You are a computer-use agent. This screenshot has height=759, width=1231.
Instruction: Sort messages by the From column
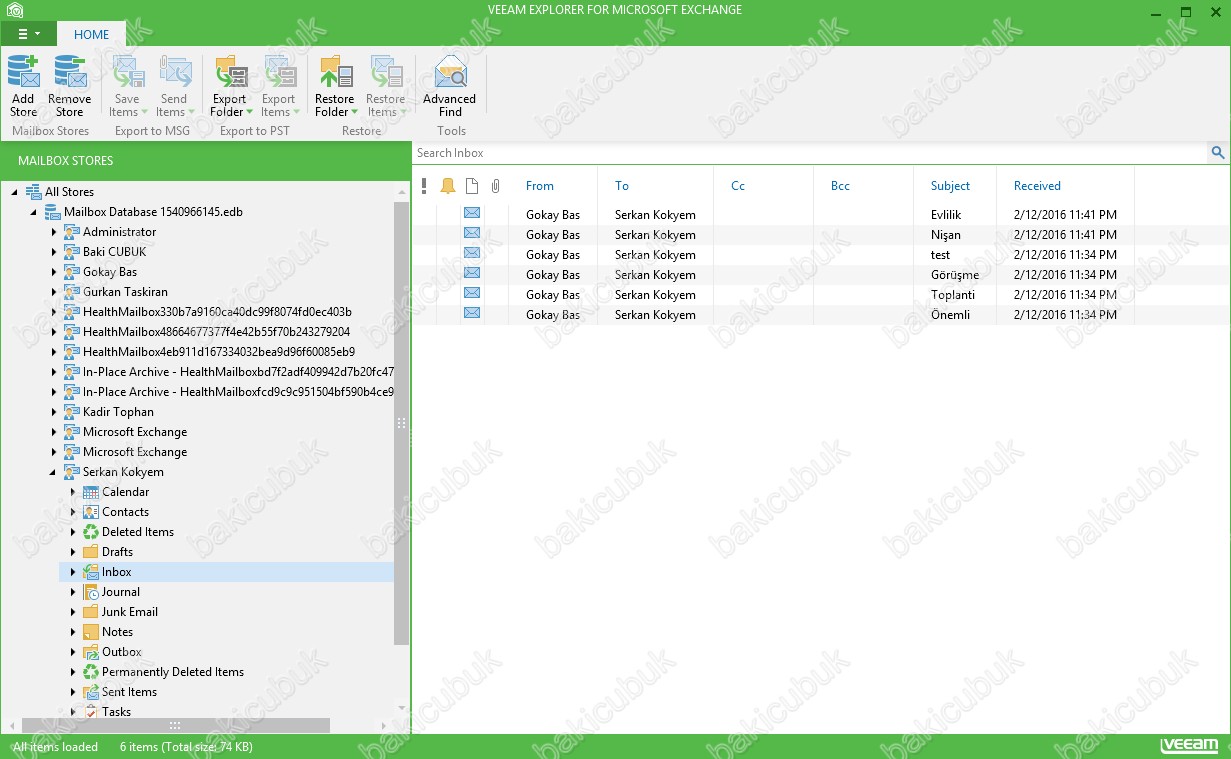click(540, 186)
